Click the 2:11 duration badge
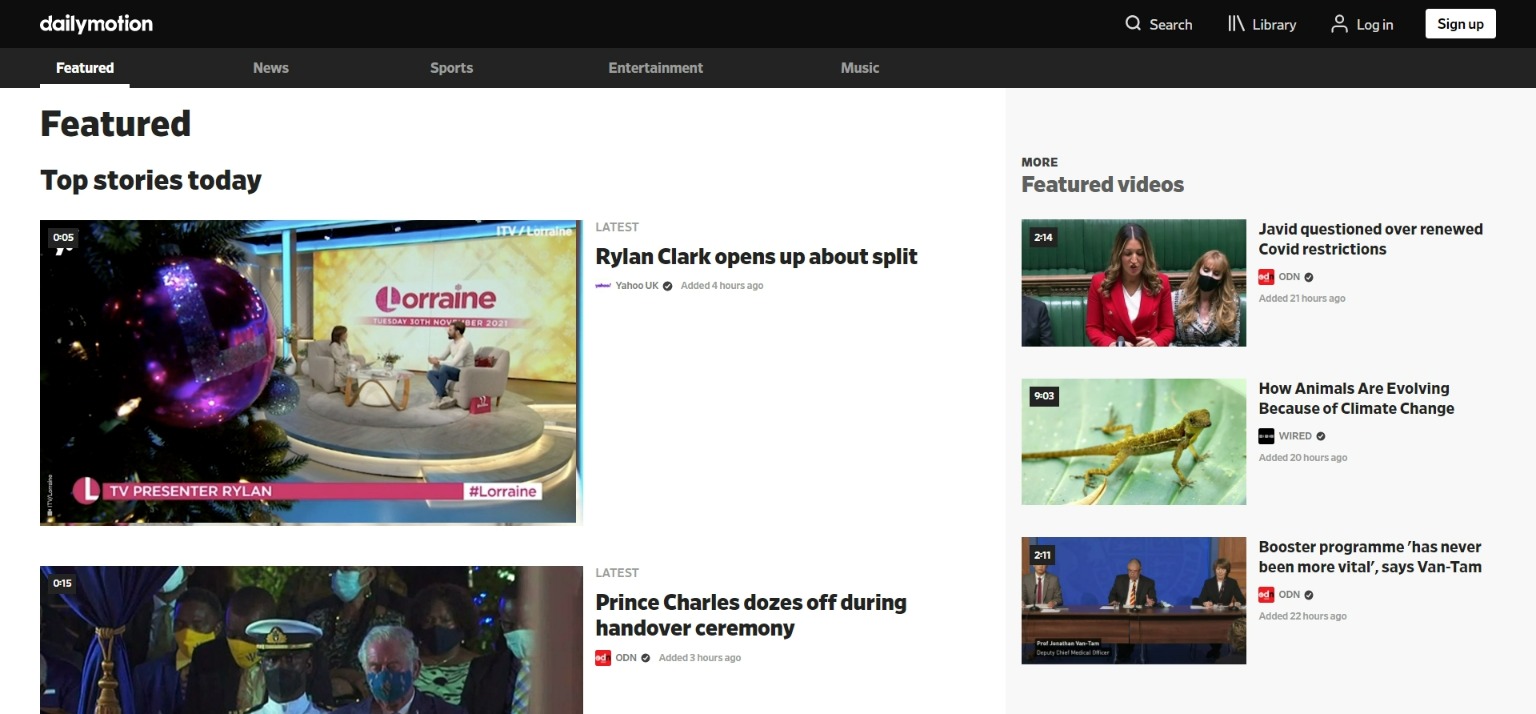Viewport: 1536px width, 714px height. (x=1042, y=555)
